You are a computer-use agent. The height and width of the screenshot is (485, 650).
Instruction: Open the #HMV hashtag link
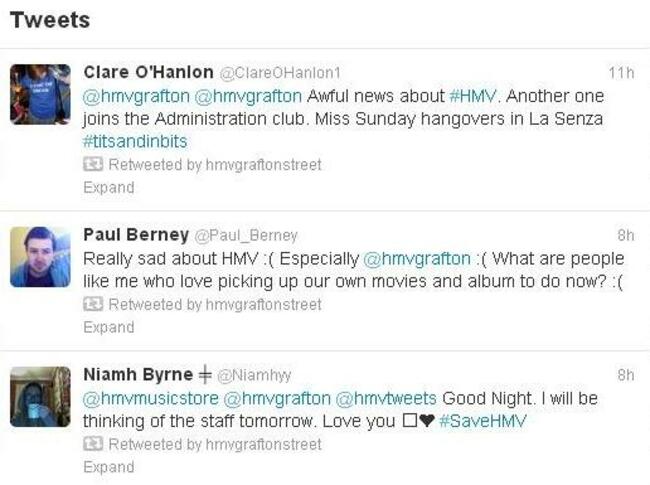pyautogui.click(x=473, y=96)
